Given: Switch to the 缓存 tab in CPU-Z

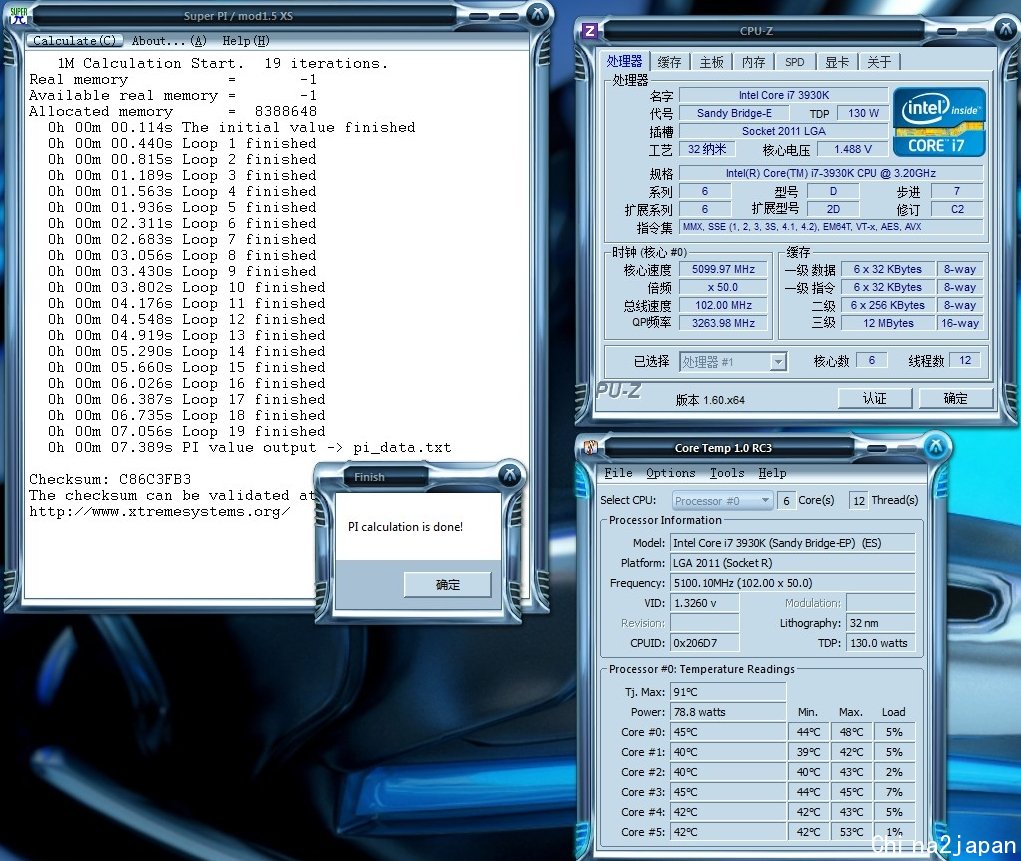Looking at the screenshot, I should click(x=669, y=62).
